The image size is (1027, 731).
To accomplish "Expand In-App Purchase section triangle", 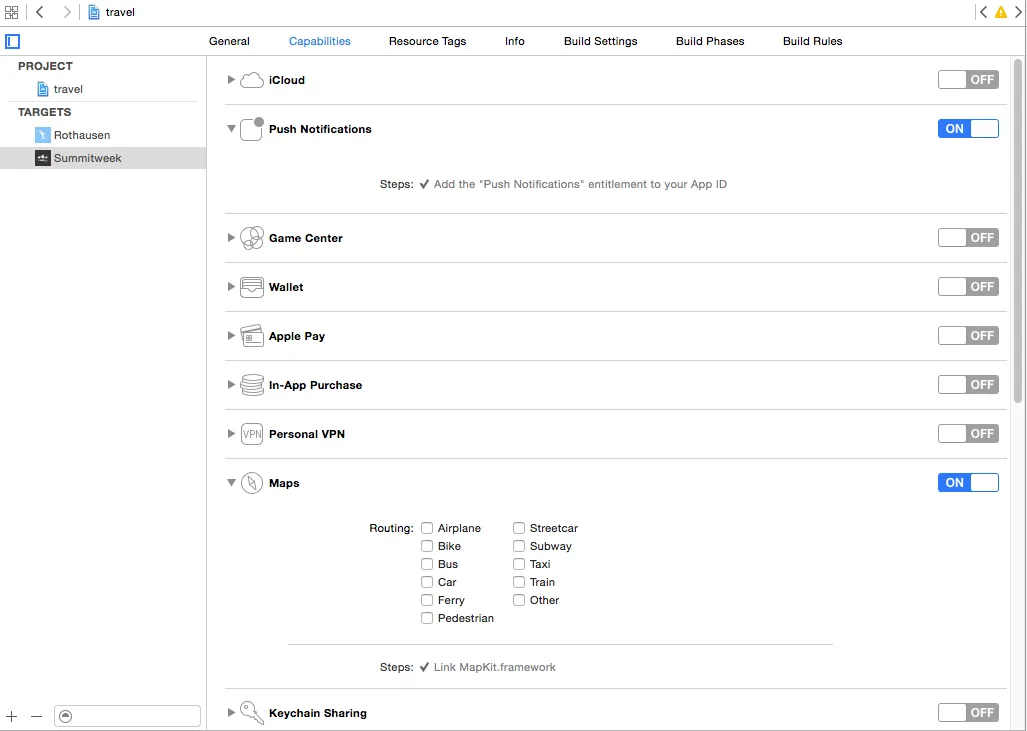I will pos(231,385).
